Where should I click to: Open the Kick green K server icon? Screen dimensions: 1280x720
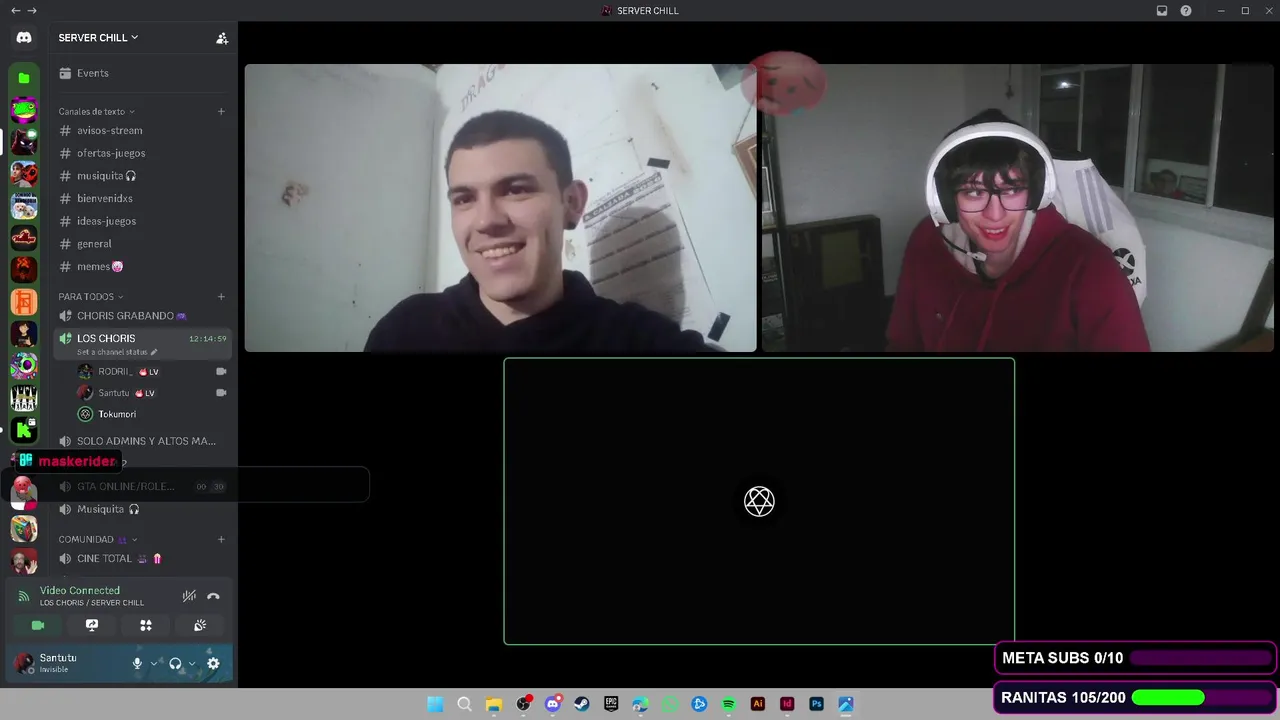[x=24, y=430]
